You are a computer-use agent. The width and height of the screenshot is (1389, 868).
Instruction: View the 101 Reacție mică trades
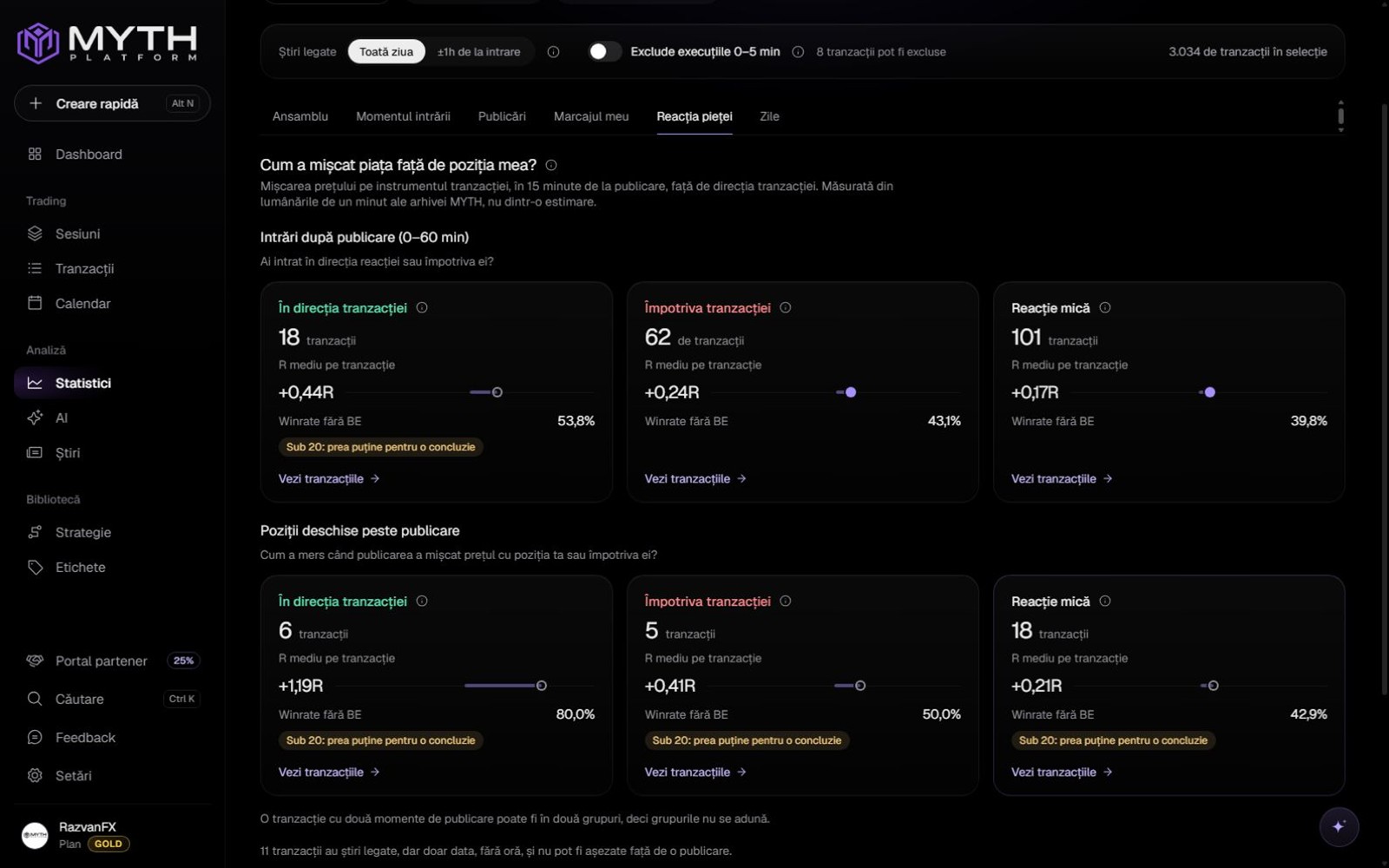click(1062, 478)
